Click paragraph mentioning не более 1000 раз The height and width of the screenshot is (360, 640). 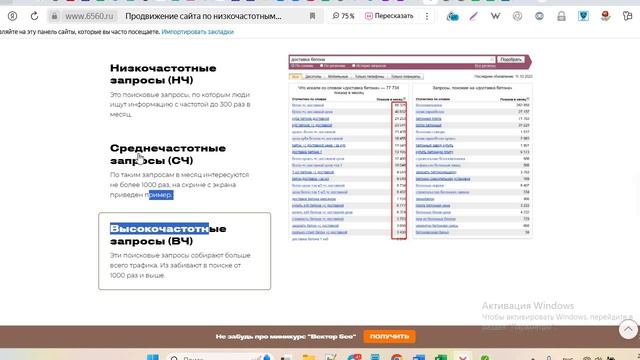click(x=180, y=184)
